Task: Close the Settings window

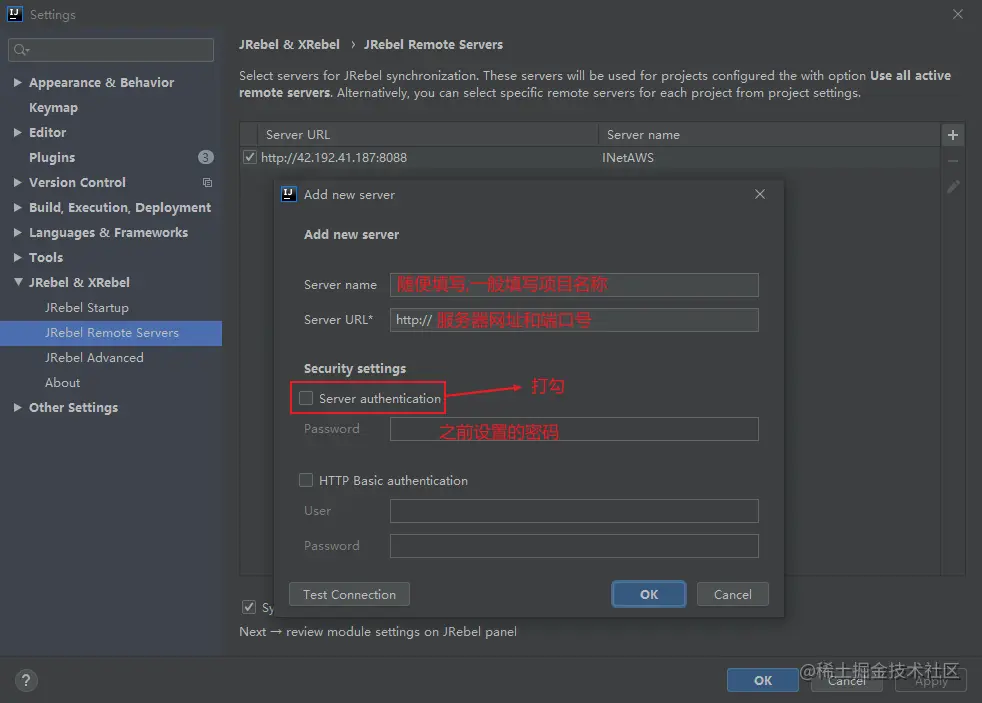Action: (x=958, y=14)
